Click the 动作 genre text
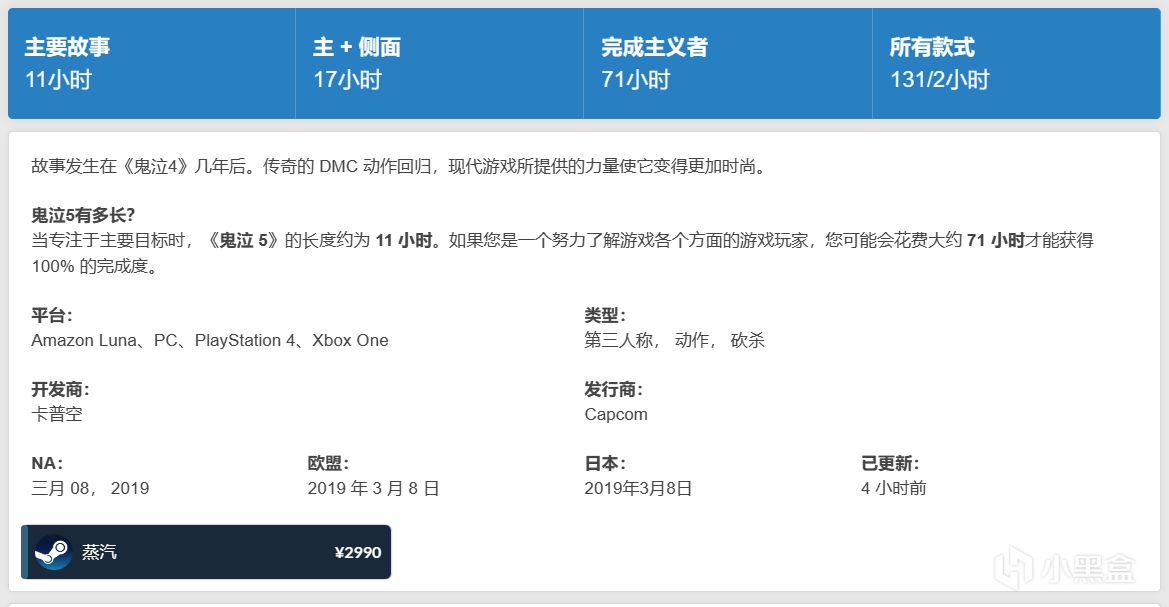This screenshot has width=1169, height=607. pyautogui.click(x=692, y=340)
